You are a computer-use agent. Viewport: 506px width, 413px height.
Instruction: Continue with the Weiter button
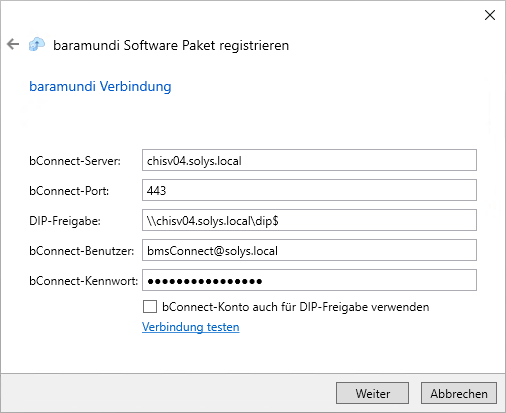point(372,393)
